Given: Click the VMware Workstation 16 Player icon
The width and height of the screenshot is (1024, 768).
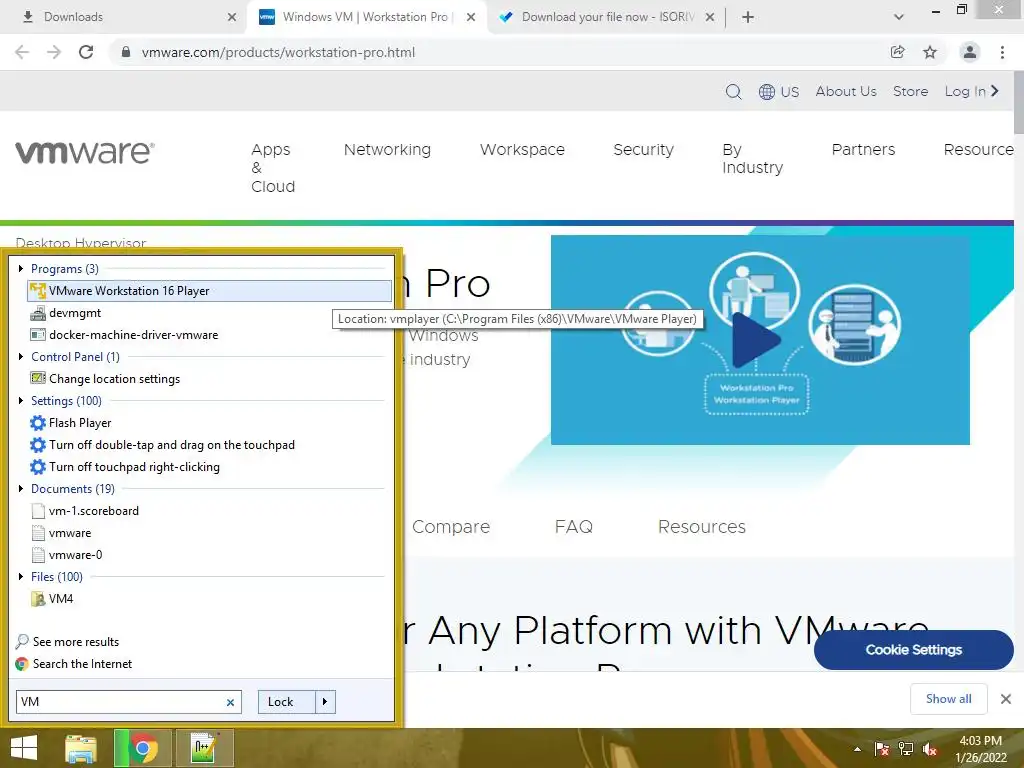Looking at the screenshot, I should click(x=38, y=291).
